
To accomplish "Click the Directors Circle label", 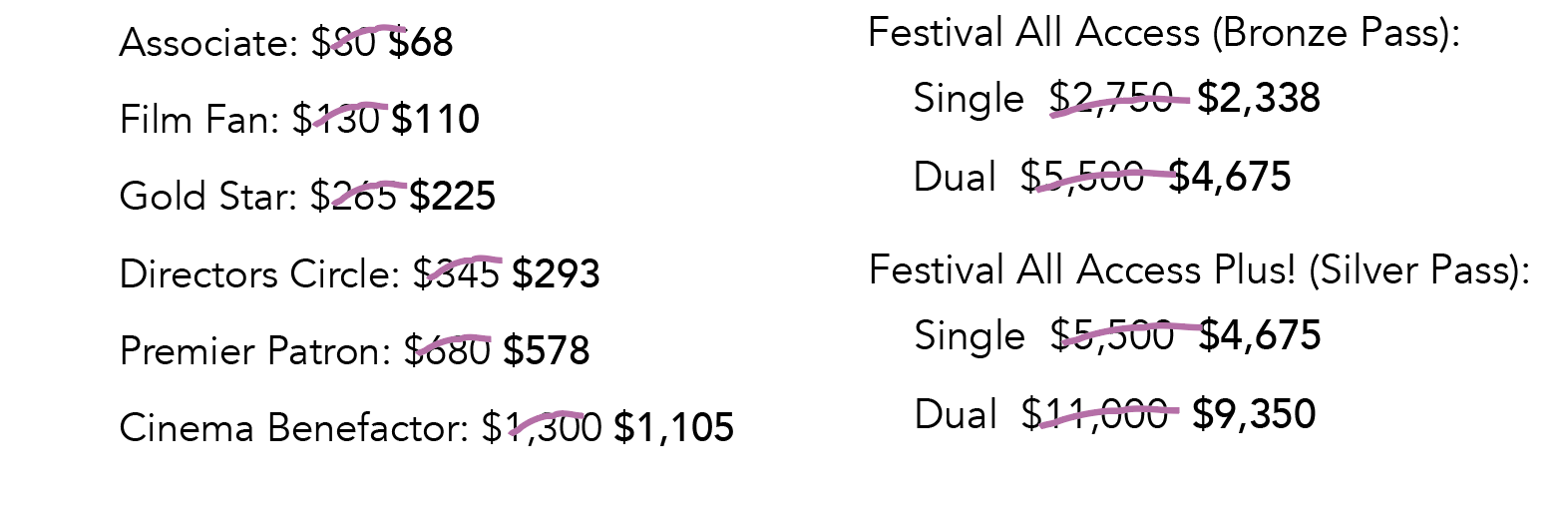I will pyautogui.click(x=260, y=273).
